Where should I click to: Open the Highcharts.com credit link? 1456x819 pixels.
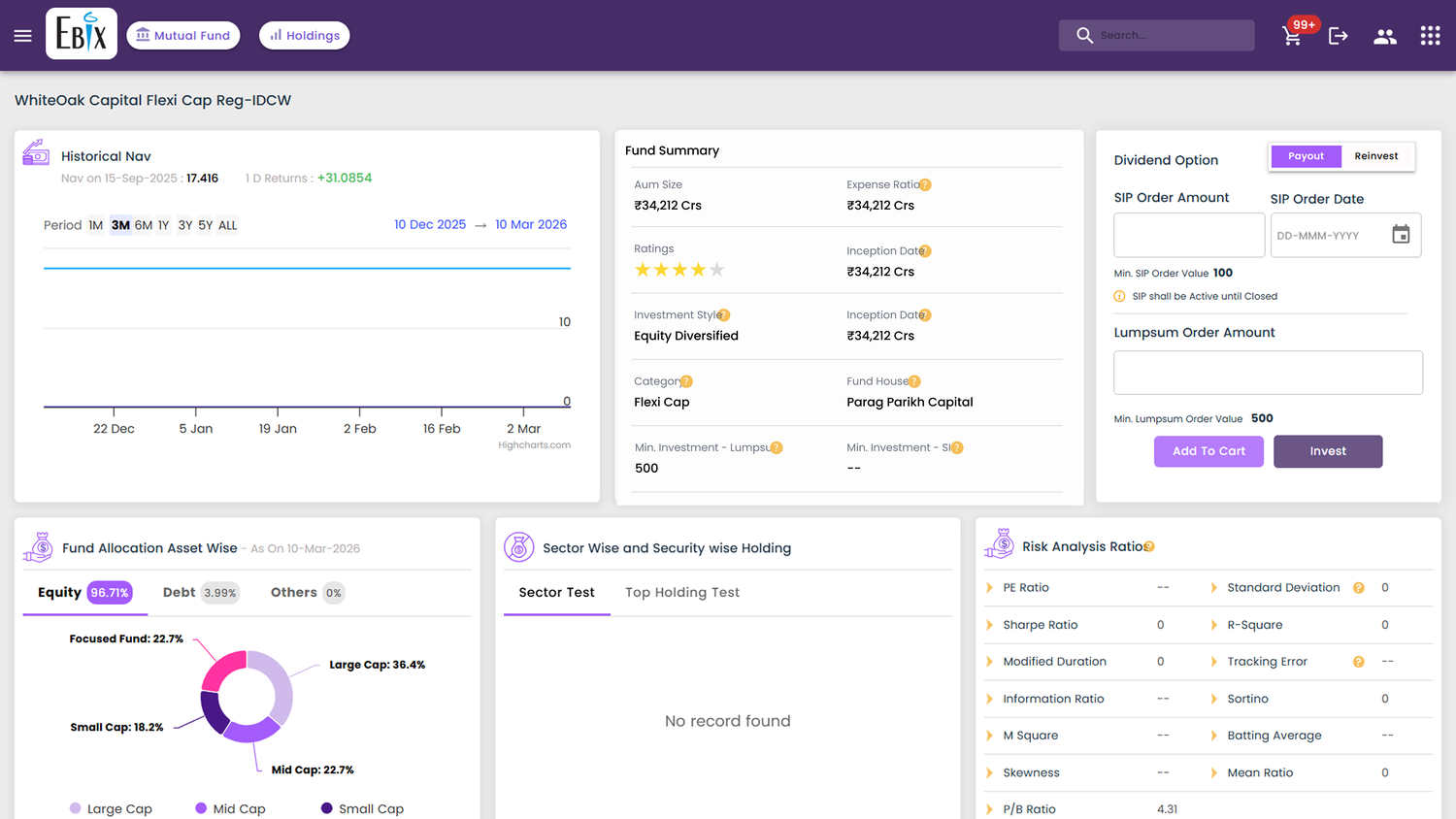534,445
